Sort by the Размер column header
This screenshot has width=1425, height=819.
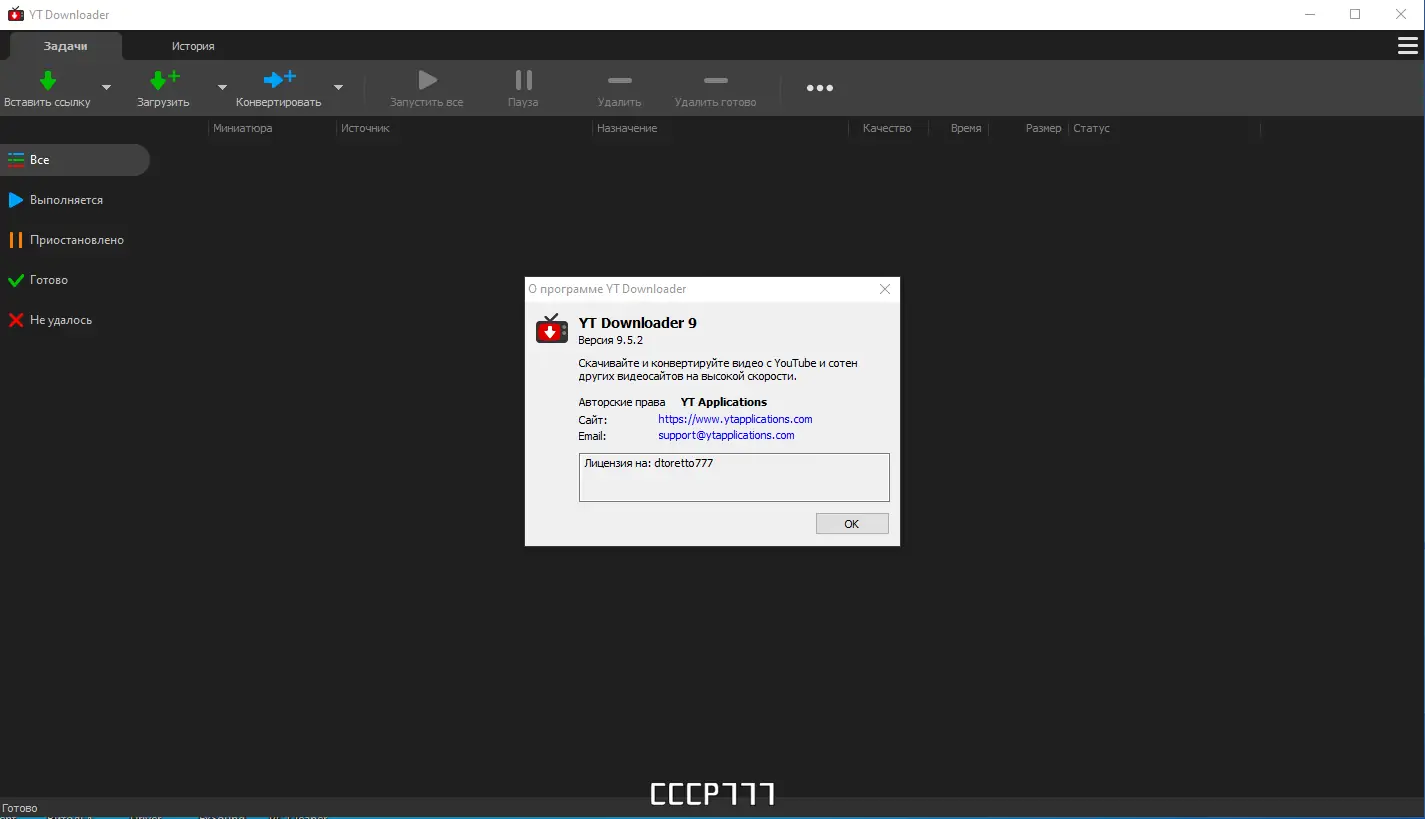[1029, 128]
